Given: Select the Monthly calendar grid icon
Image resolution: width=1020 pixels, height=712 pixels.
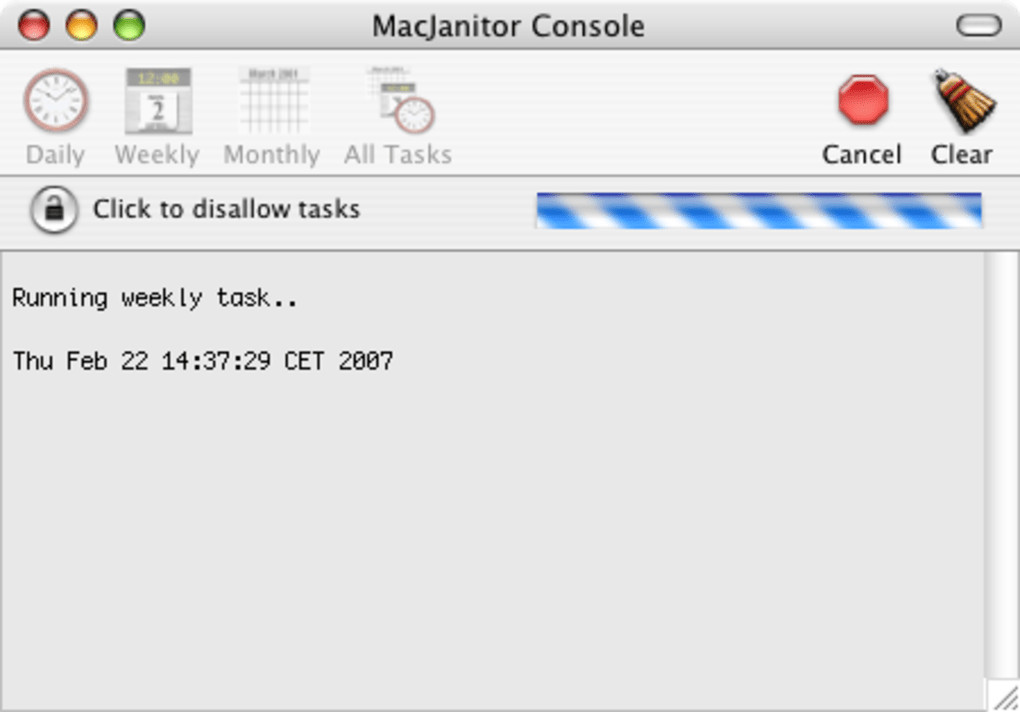Looking at the screenshot, I should click(x=273, y=101).
